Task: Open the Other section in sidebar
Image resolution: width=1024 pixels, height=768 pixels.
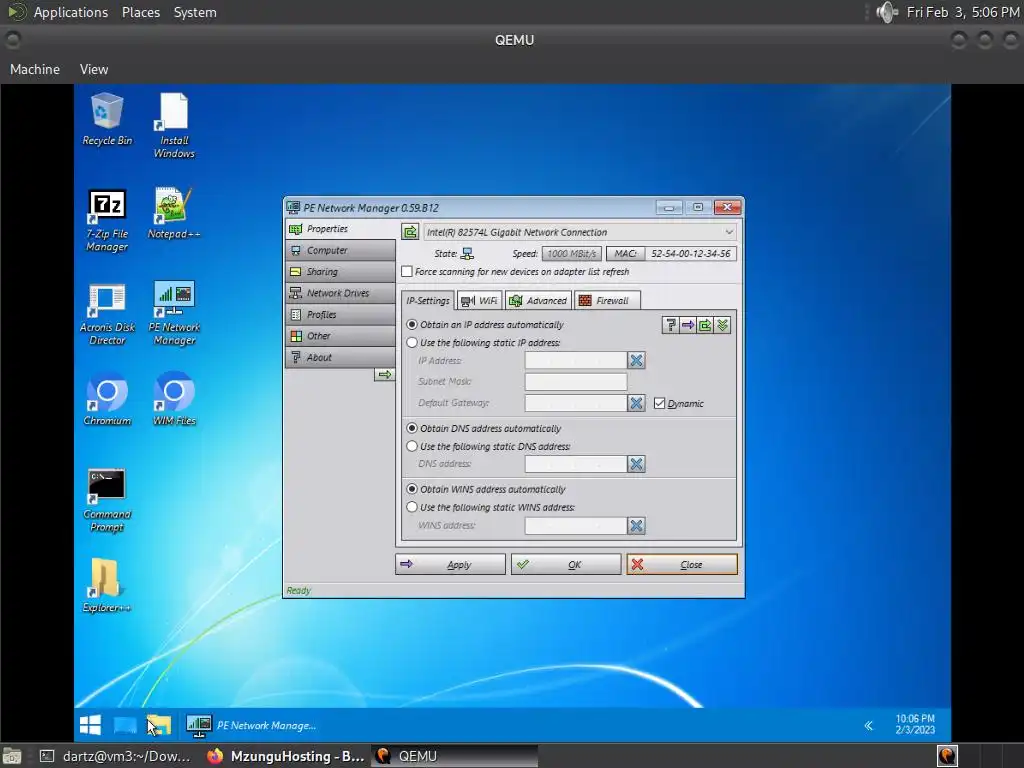Action: click(x=340, y=336)
